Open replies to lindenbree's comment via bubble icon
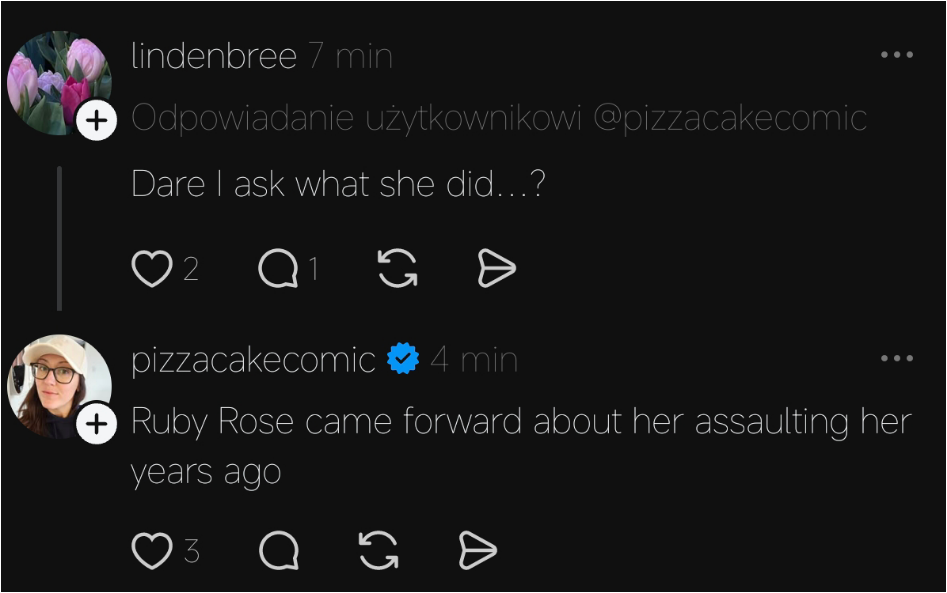The image size is (947, 593). (278, 269)
